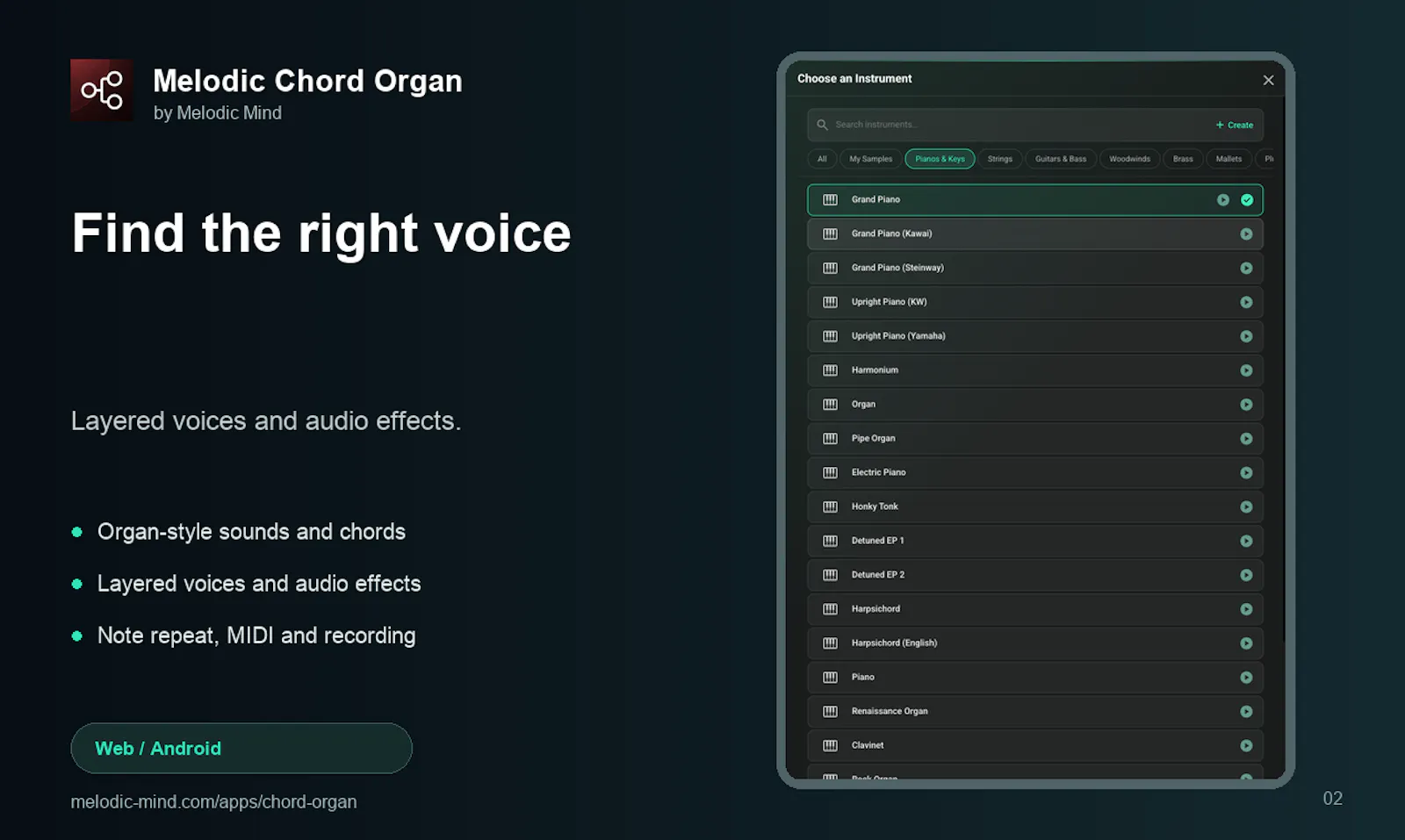
Task: Open the Strings category
Action: click(x=999, y=159)
